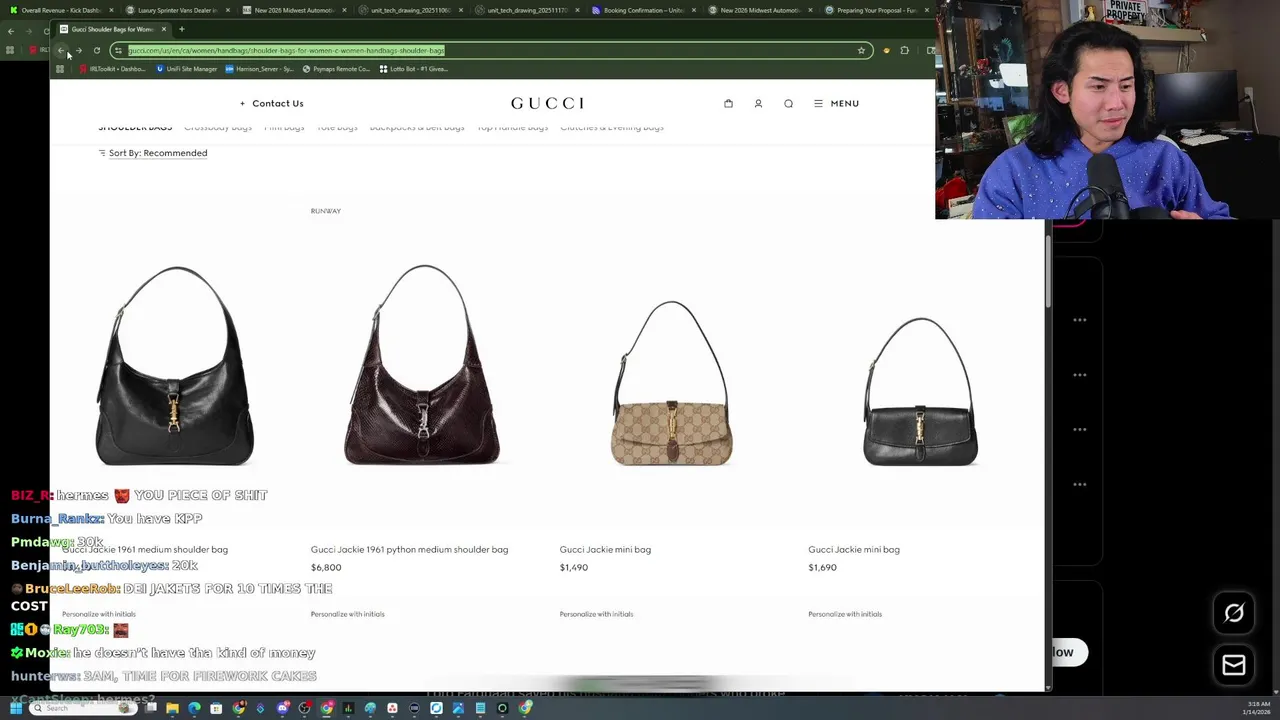Open the Gucci Jackie mini bag $1,490 title

(x=605, y=549)
